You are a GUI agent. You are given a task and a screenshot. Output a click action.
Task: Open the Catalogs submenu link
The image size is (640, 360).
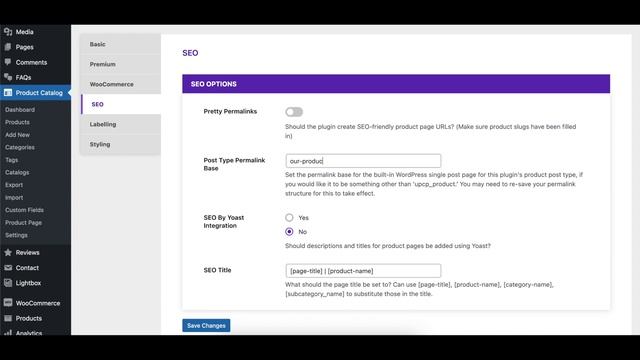[x=17, y=172]
